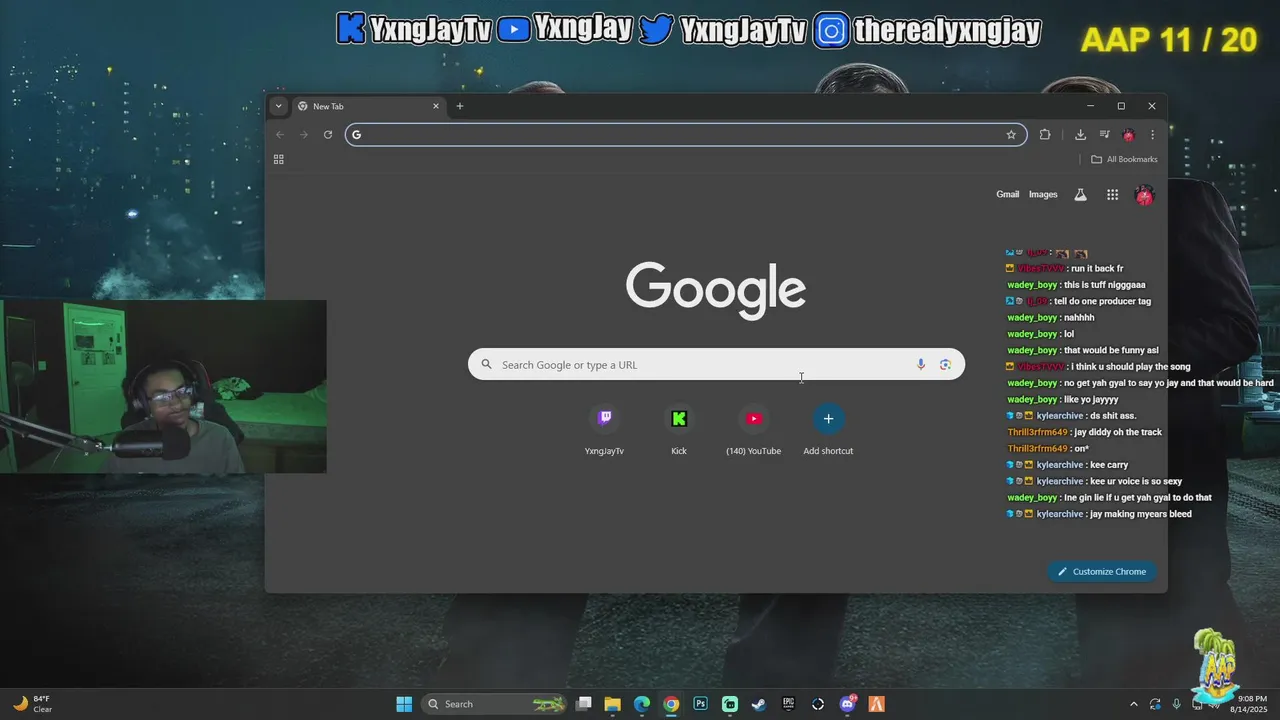Close the New Tab tab
This screenshot has width=1280, height=720.
click(x=435, y=106)
